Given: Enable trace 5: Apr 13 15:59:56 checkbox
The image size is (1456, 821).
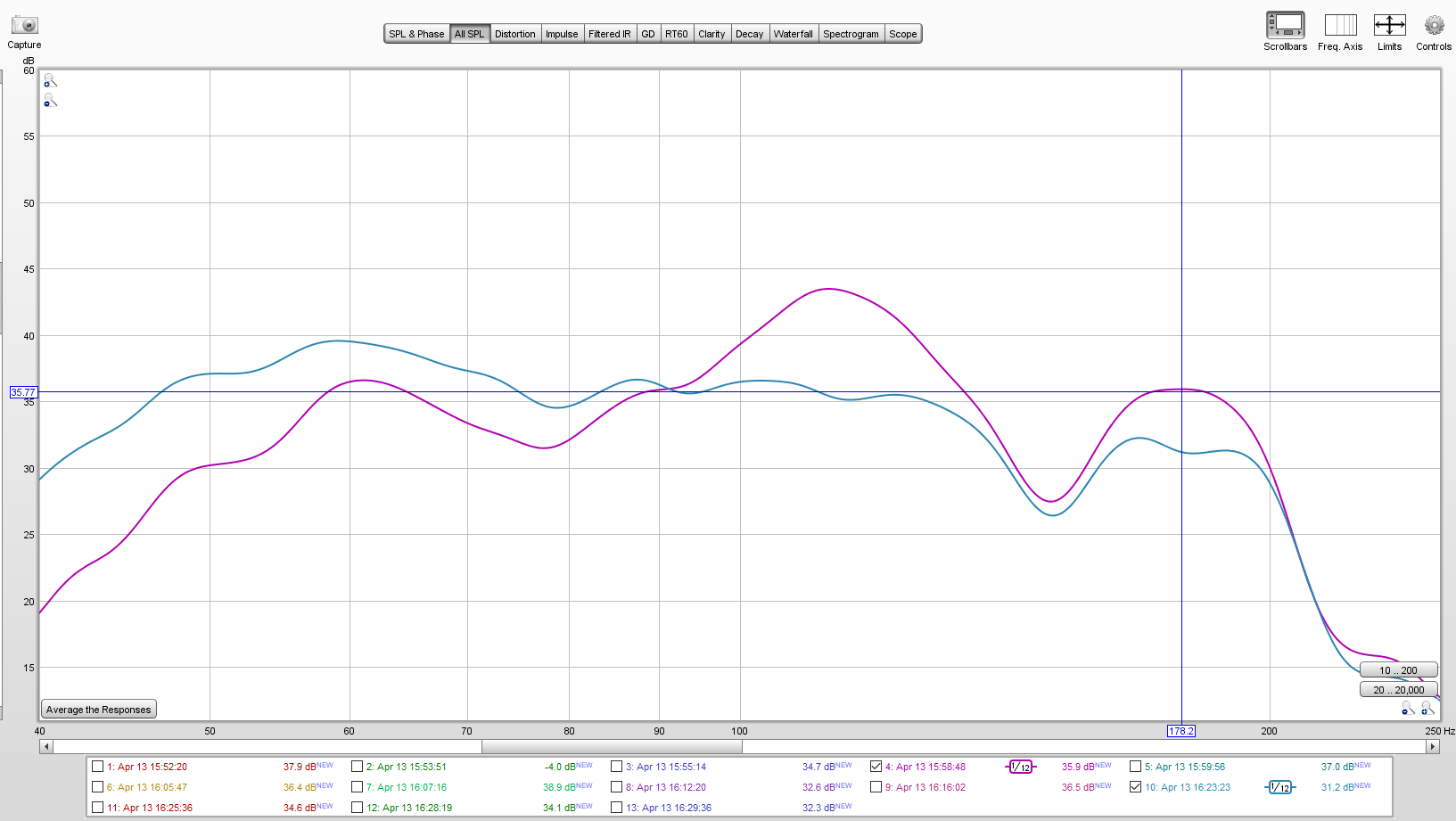Looking at the screenshot, I should pos(1136,767).
